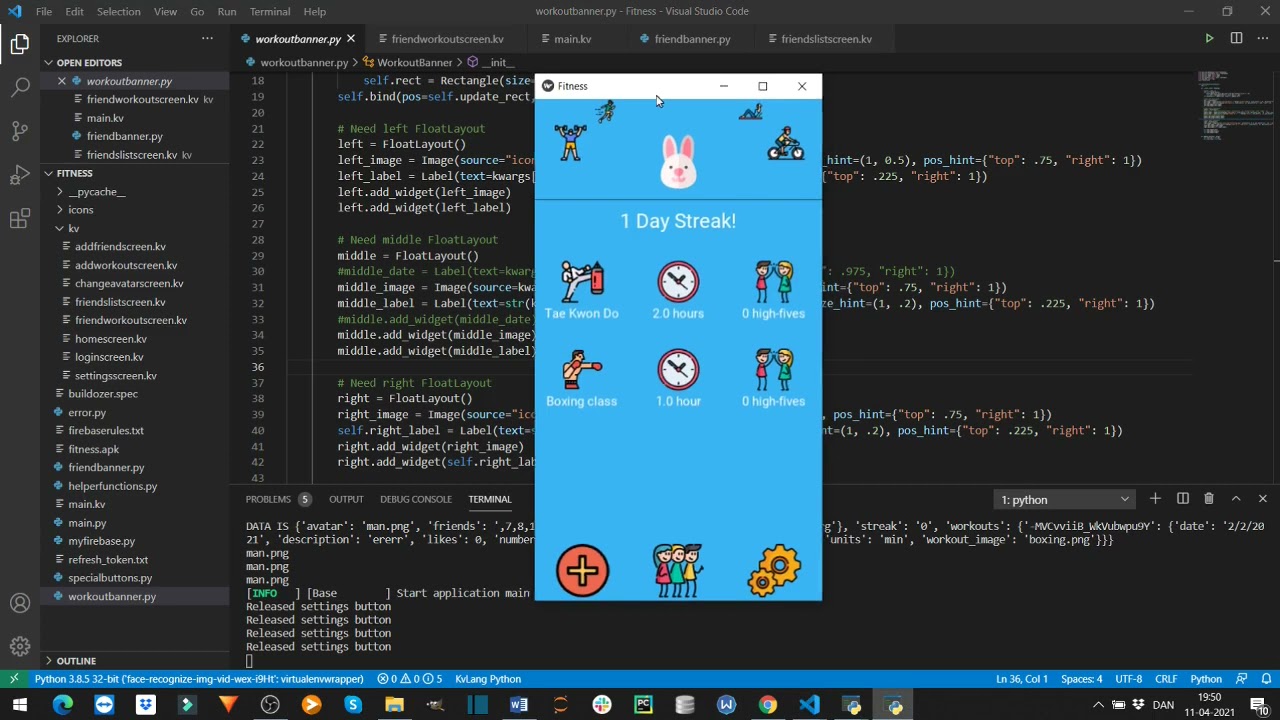
Task: Click the Python interpreter in status bar
Action: point(198,679)
